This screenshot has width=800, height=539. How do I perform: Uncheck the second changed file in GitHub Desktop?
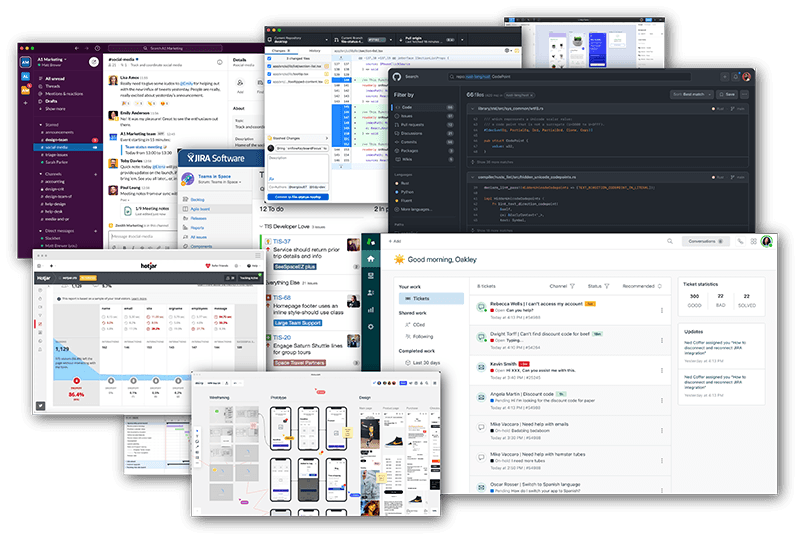[269, 74]
